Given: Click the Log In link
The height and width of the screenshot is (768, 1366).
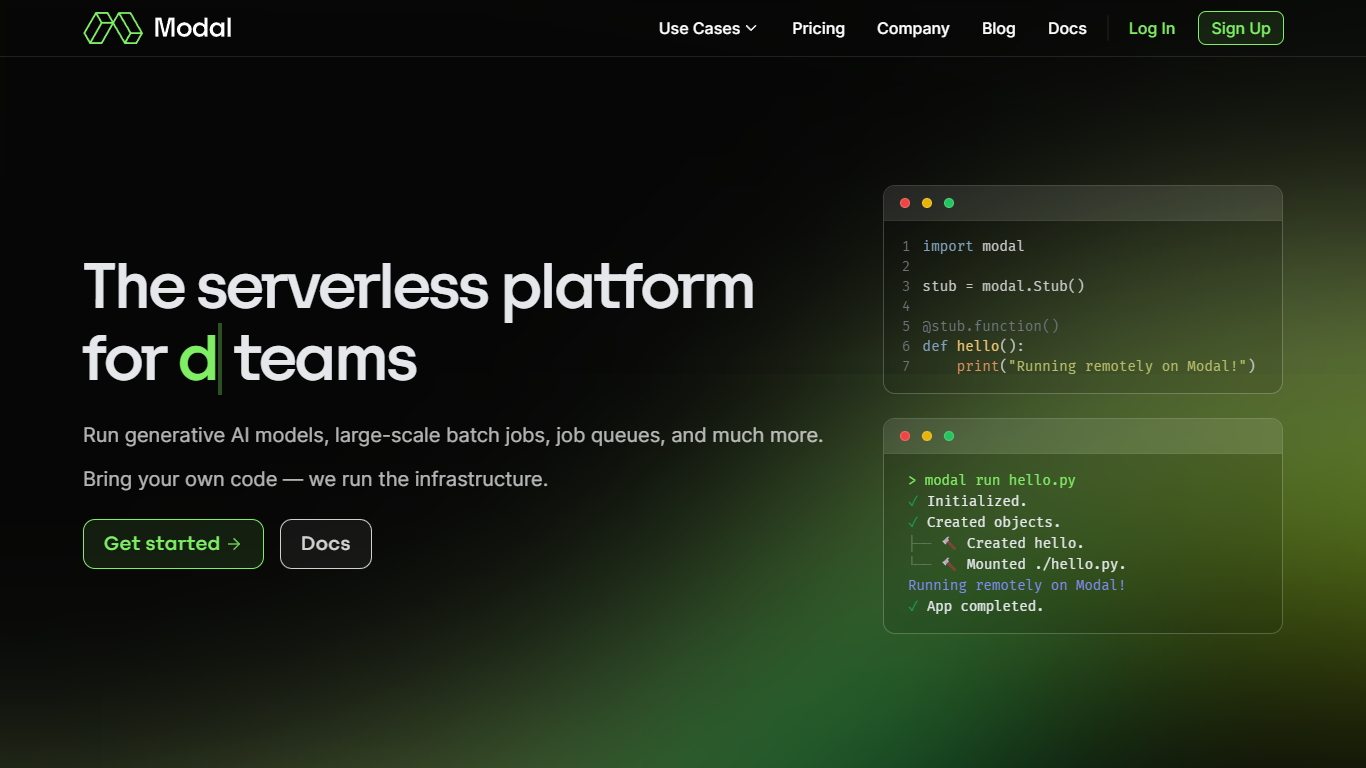Looking at the screenshot, I should click(1151, 28).
